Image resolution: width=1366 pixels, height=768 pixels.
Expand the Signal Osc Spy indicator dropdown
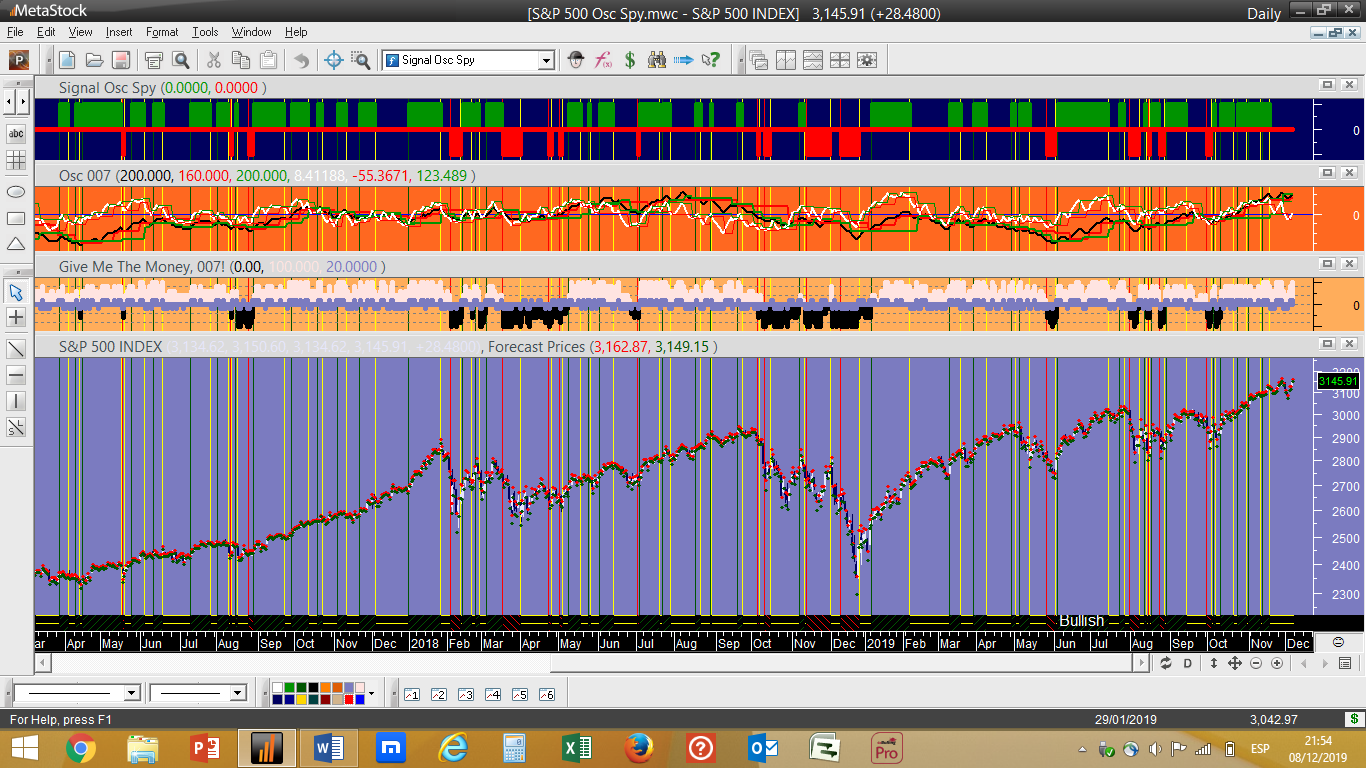pyautogui.click(x=546, y=60)
